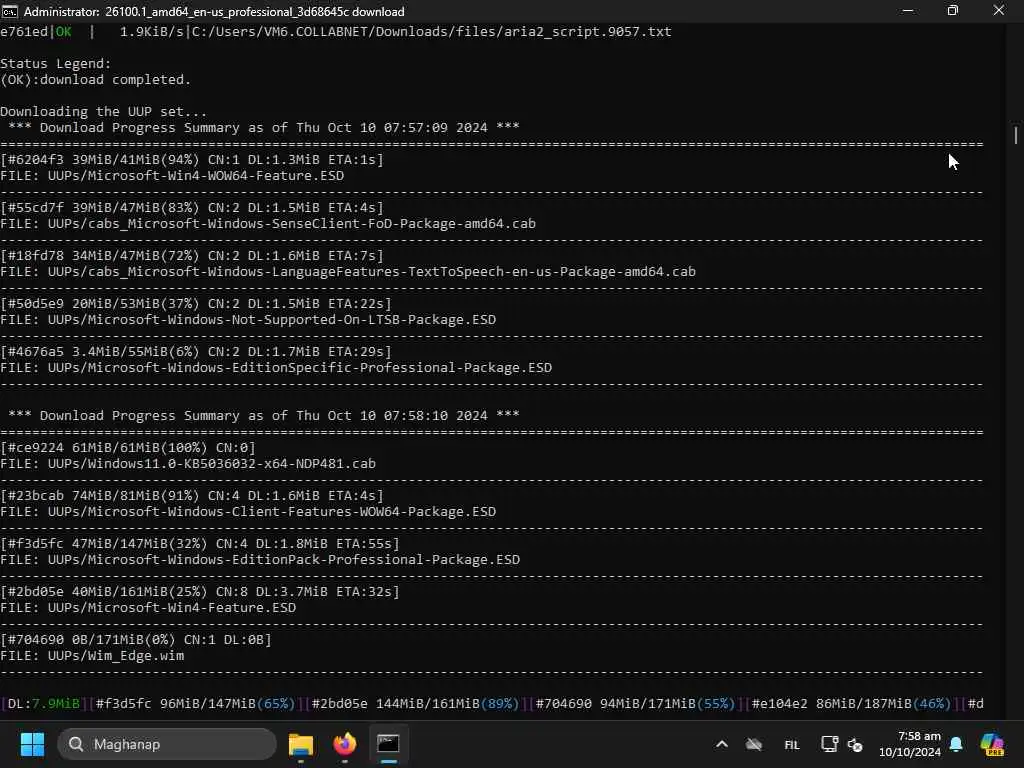Click the '#2bd05e 40MiB/161MiB(25%)' progress line

(x=200, y=592)
